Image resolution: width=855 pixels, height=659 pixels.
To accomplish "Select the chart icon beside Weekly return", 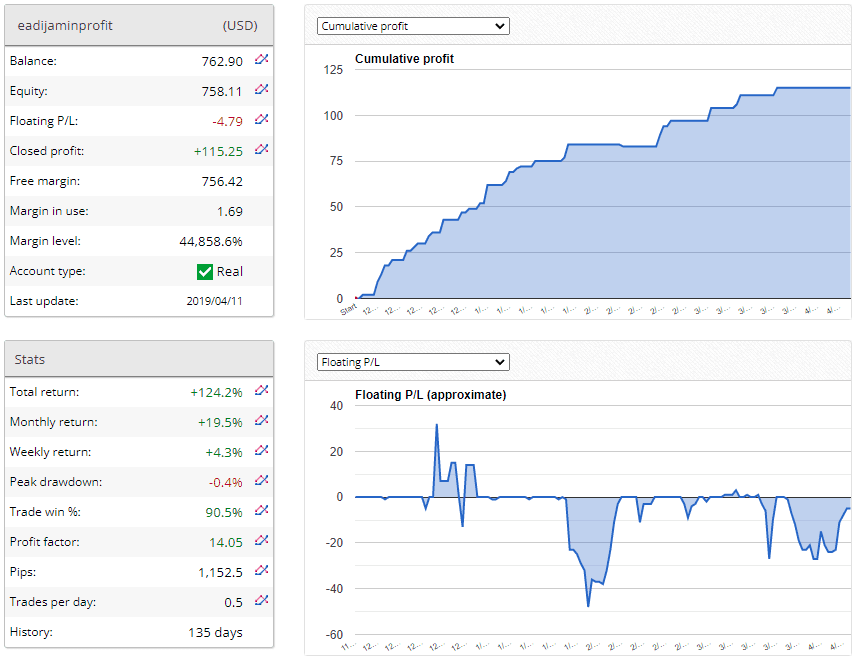I will (261, 451).
